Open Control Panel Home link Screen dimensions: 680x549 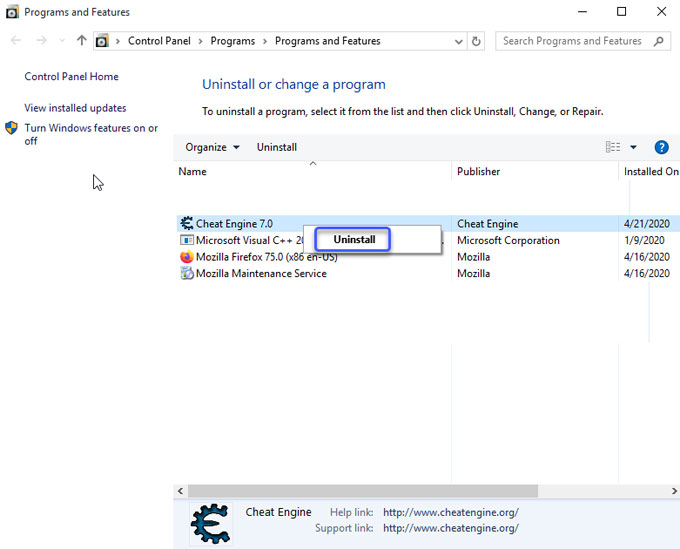(x=71, y=77)
